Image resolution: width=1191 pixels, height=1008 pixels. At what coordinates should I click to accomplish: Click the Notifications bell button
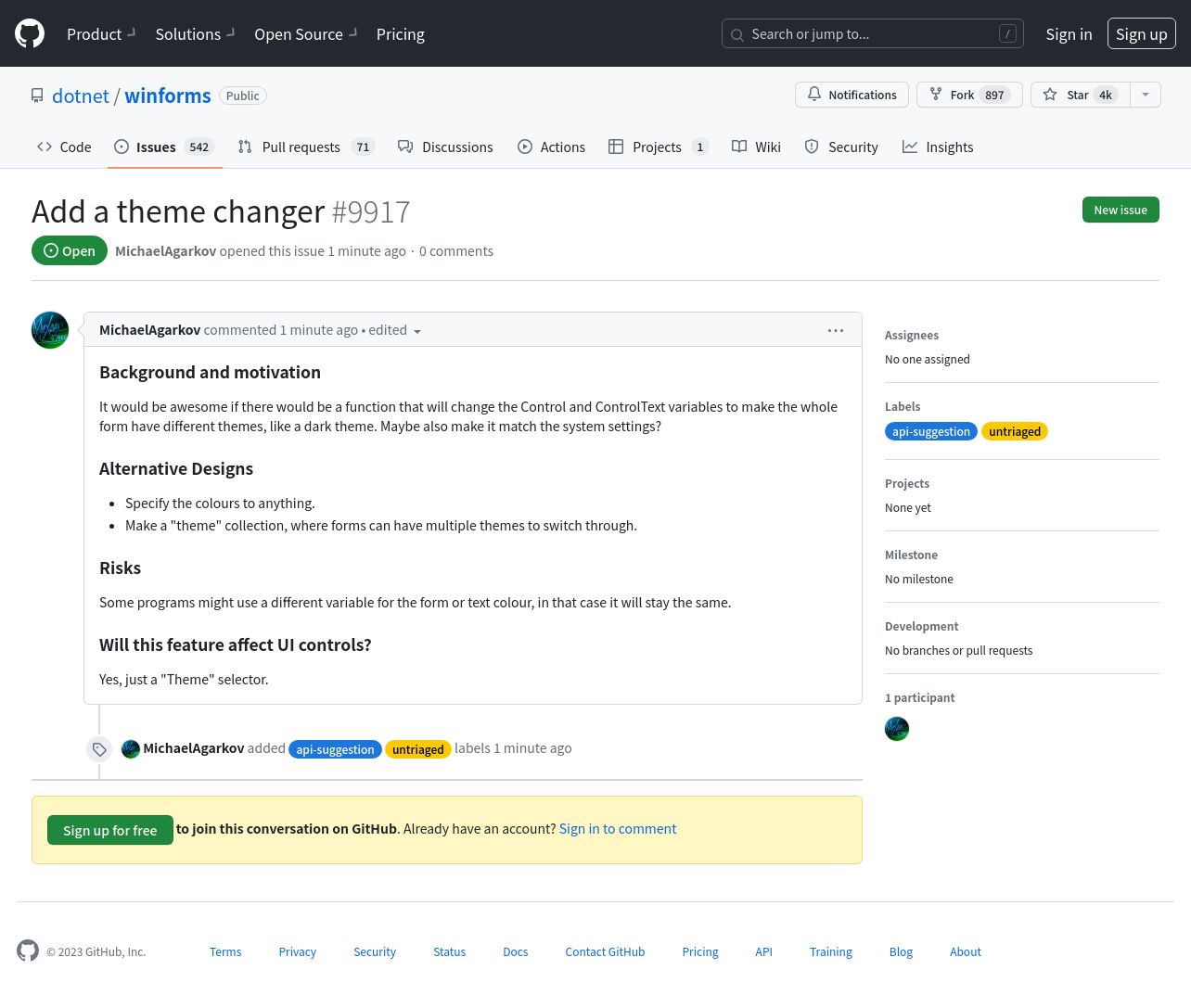pos(852,95)
